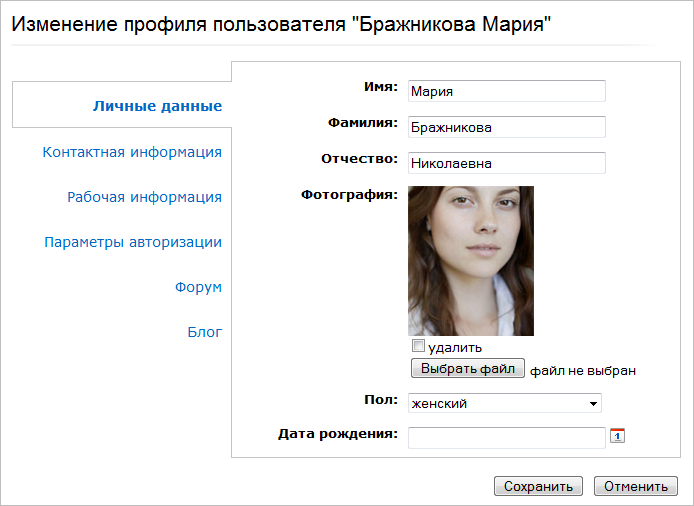Open the "Форум" settings tab
Screen dimensions: 694x506
pos(198,287)
